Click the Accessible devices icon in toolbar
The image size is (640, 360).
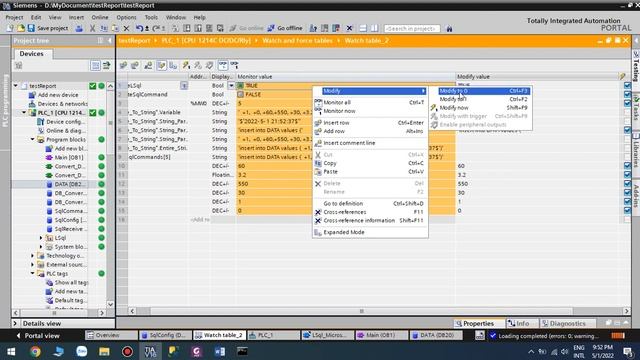[x=313, y=28]
